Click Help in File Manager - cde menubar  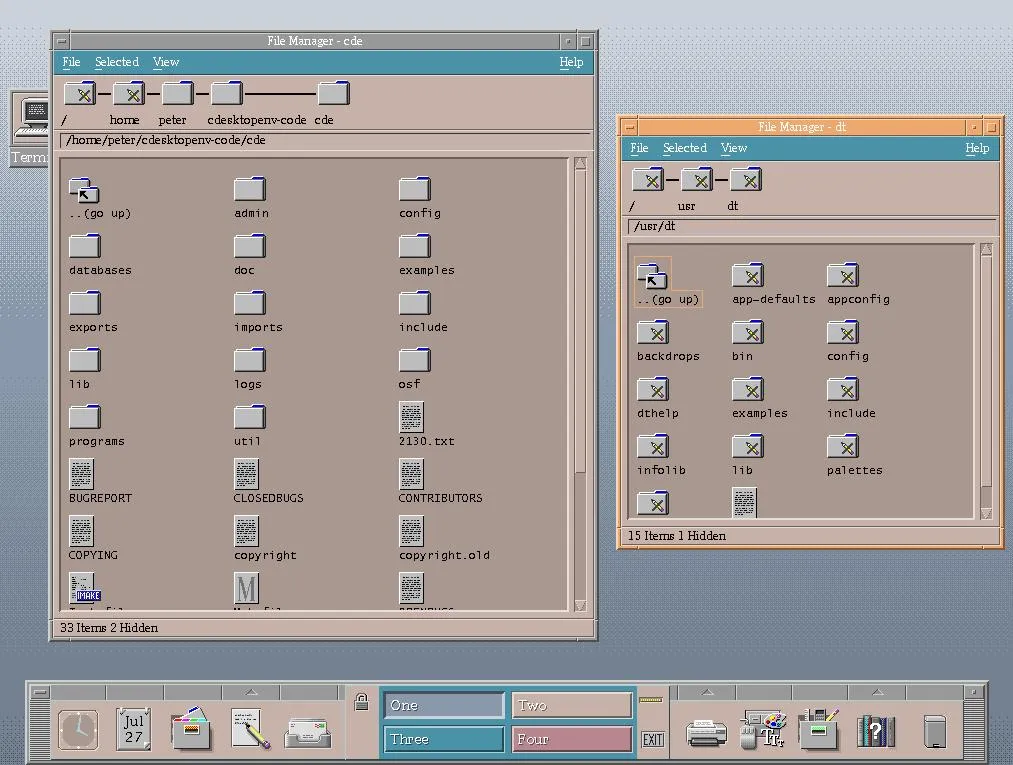570,62
